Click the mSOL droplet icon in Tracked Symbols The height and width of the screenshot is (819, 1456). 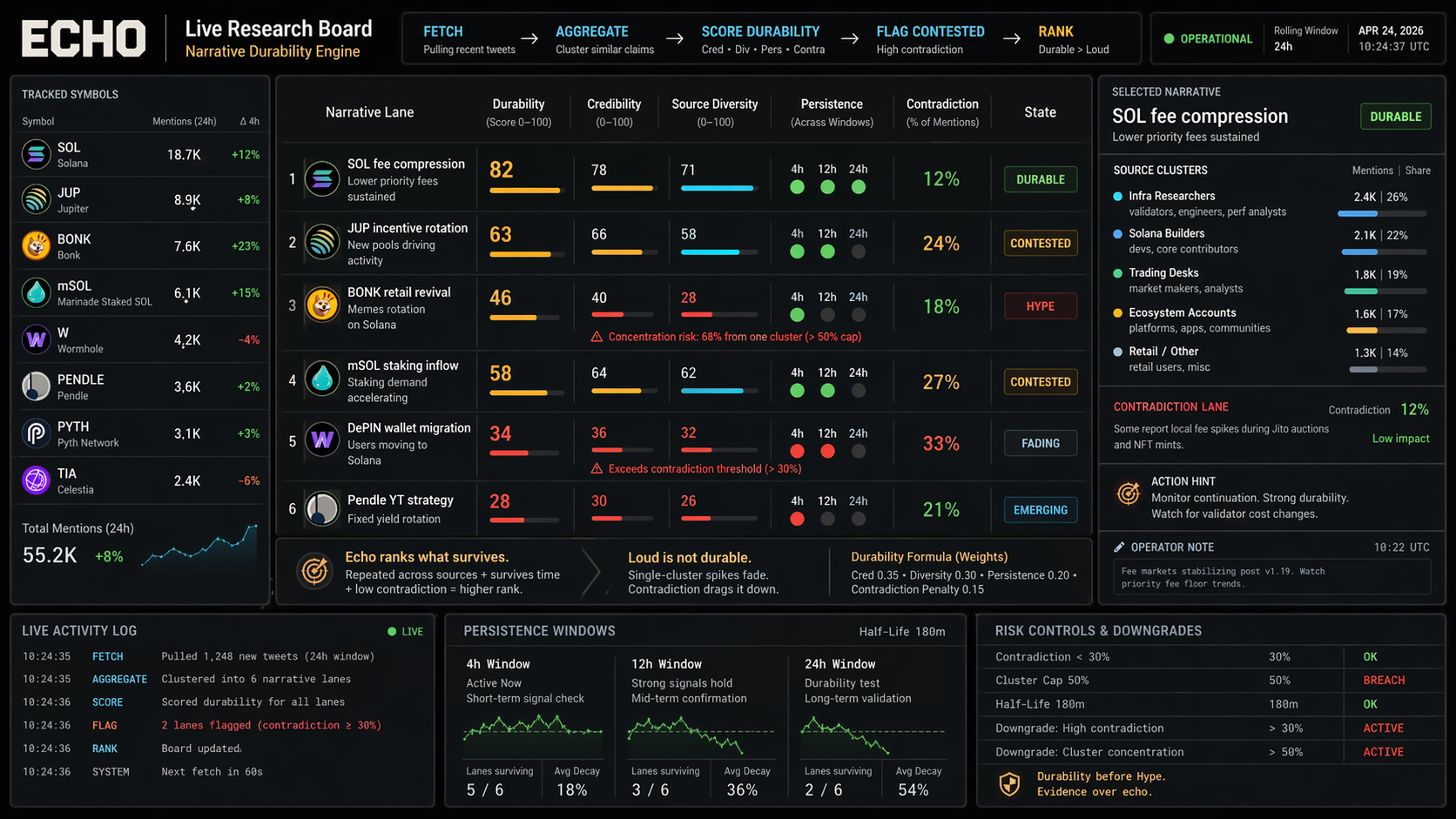point(36,292)
